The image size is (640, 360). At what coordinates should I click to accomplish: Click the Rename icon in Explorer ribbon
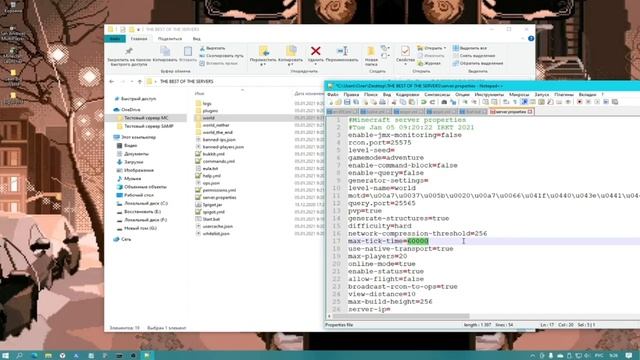coord(342,51)
